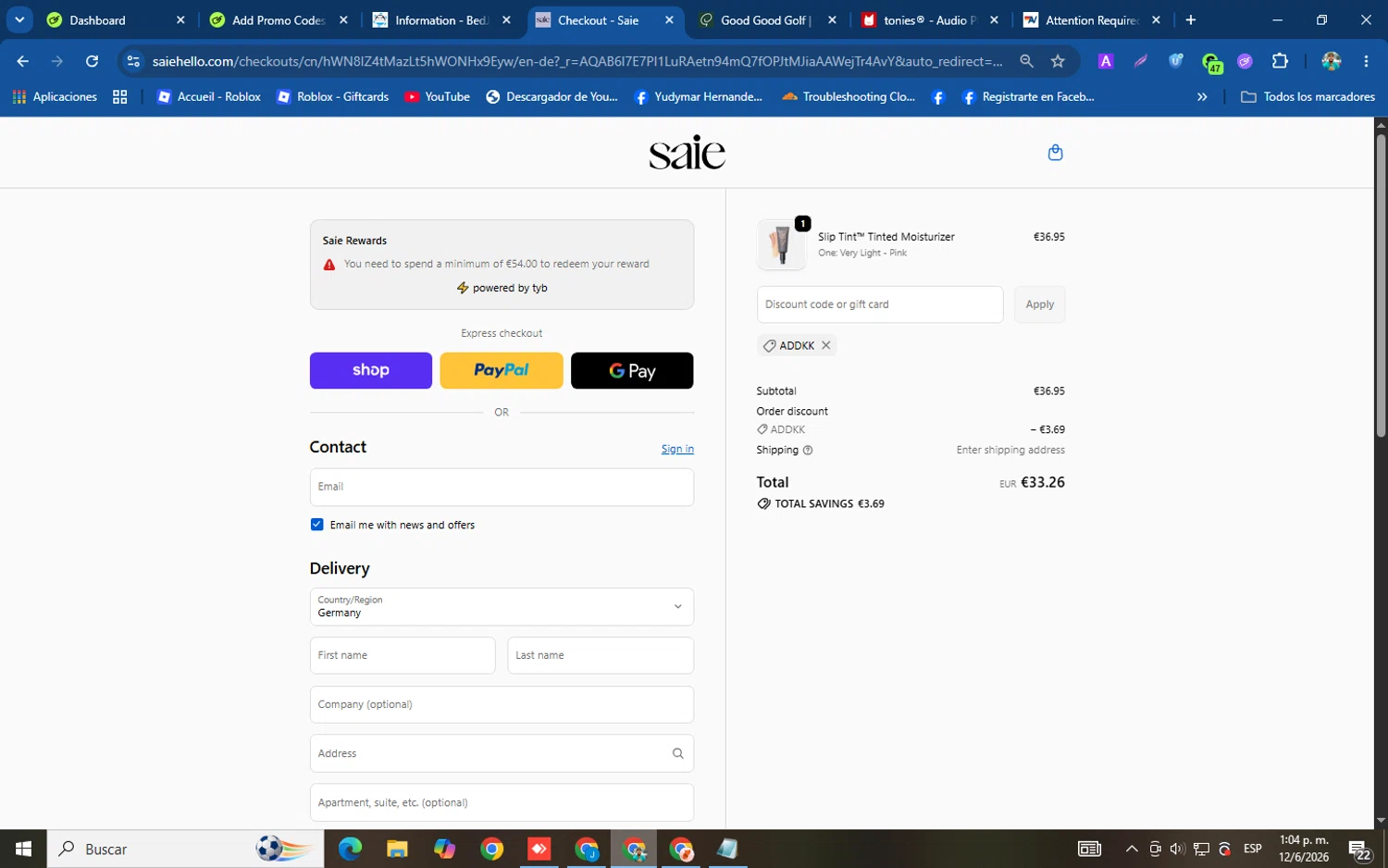The image size is (1388, 868).
Task: Open File Explorer from taskbar
Action: pyautogui.click(x=397, y=849)
